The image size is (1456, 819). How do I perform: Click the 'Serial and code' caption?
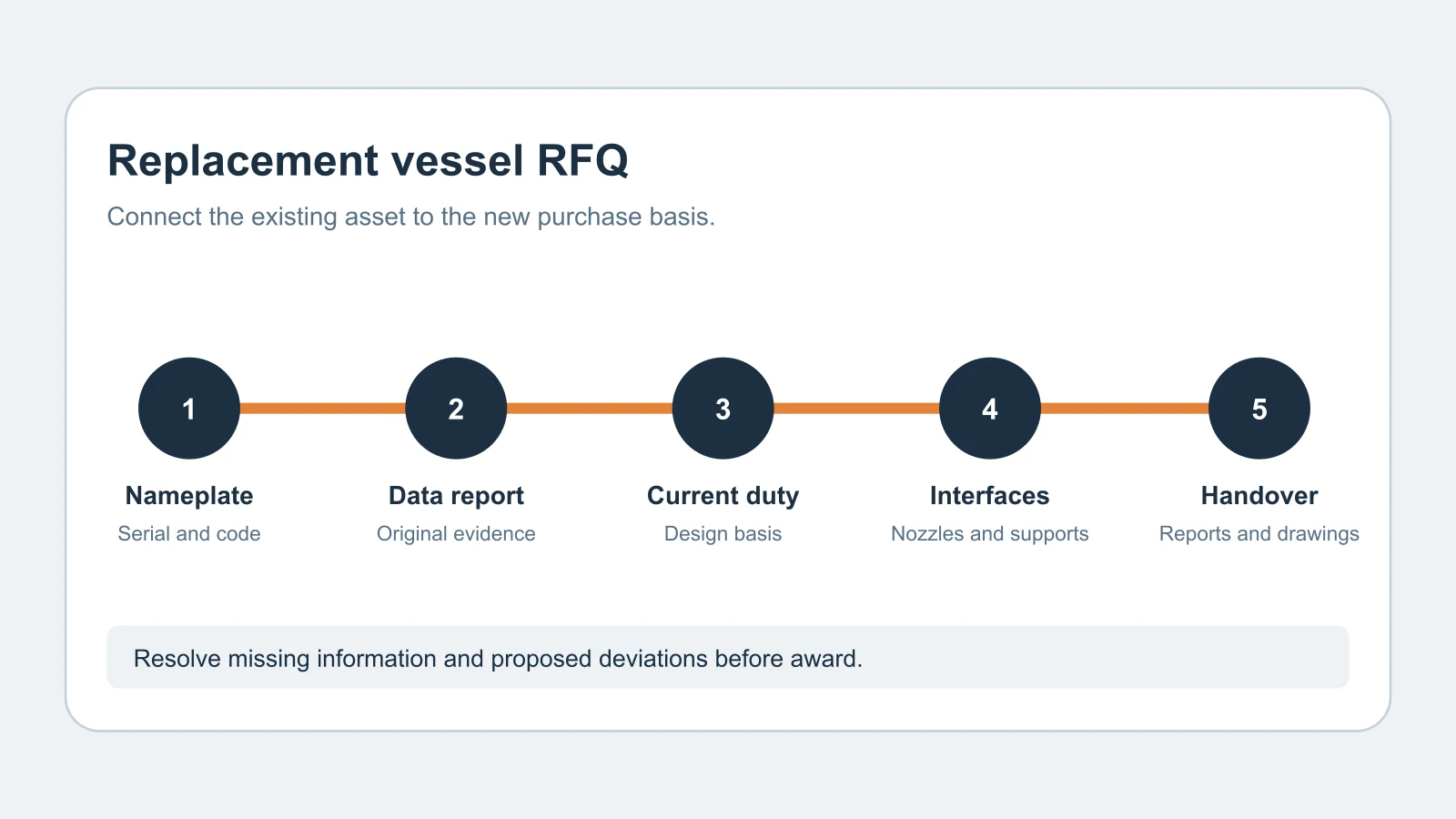(189, 534)
